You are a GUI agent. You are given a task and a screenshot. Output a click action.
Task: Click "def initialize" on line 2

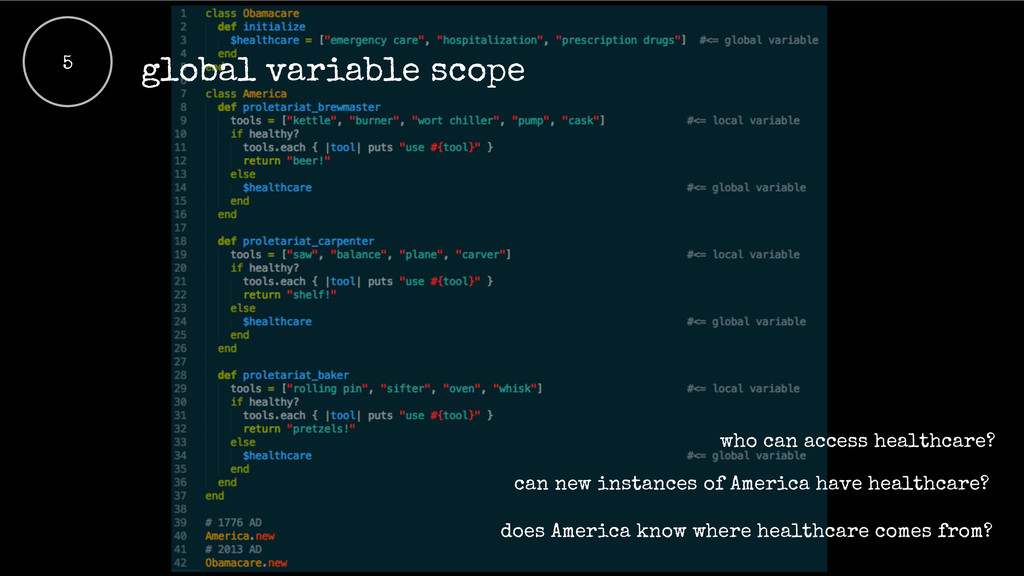point(261,27)
